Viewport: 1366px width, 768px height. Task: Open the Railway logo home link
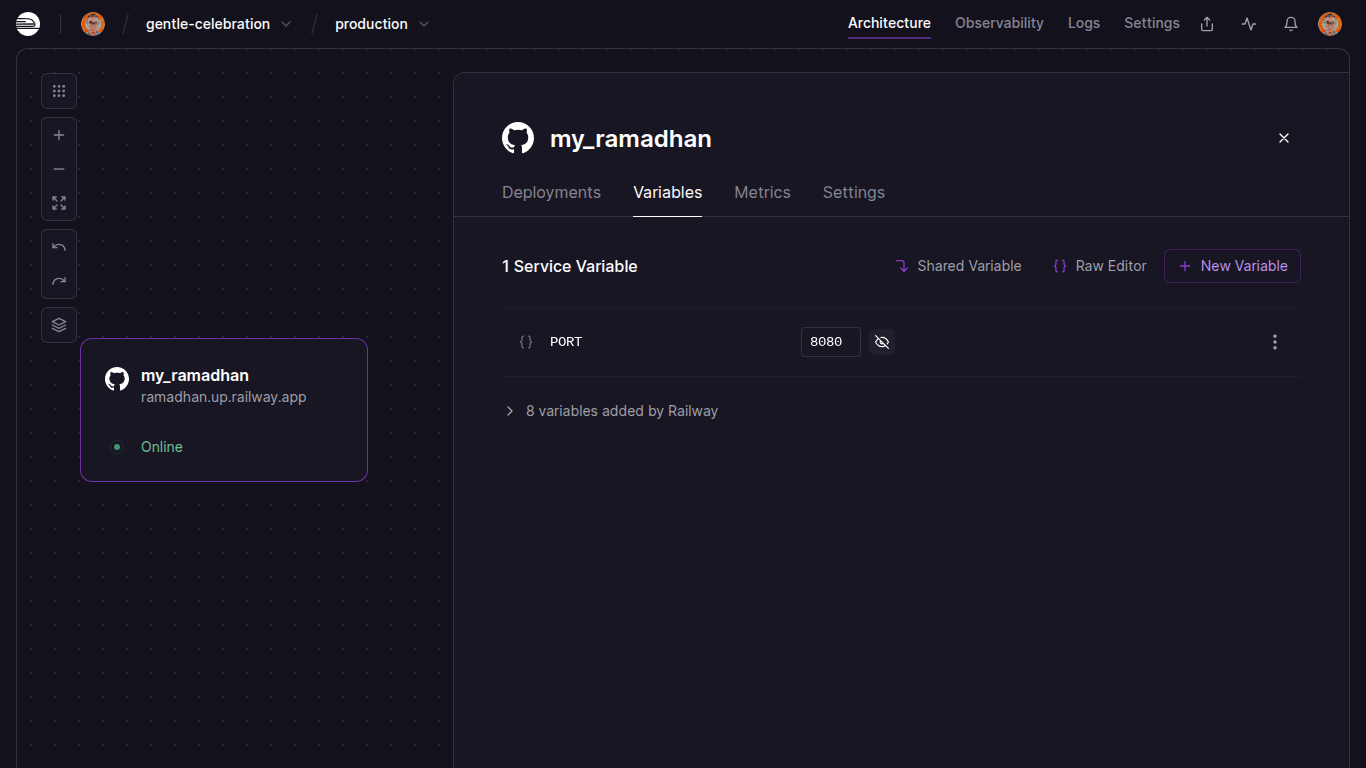28,24
